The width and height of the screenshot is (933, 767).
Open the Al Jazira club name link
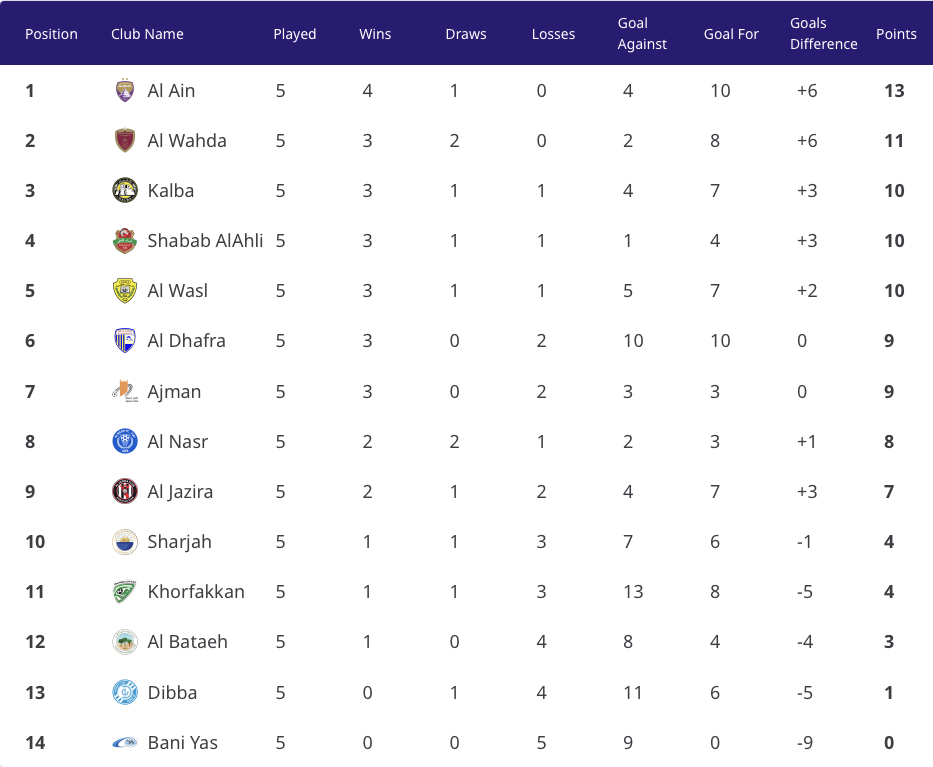(x=180, y=491)
